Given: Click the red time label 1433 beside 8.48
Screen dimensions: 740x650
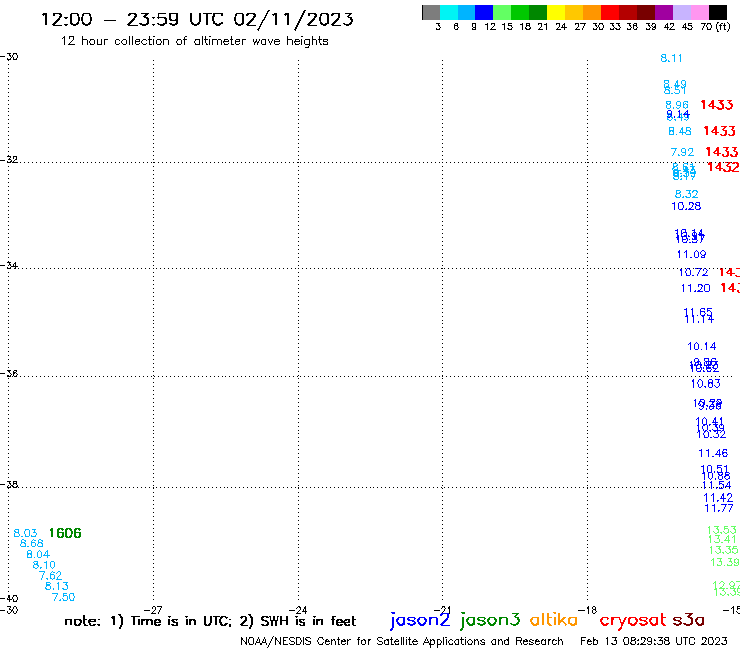Looking at the screenshot, I should 719,131.
